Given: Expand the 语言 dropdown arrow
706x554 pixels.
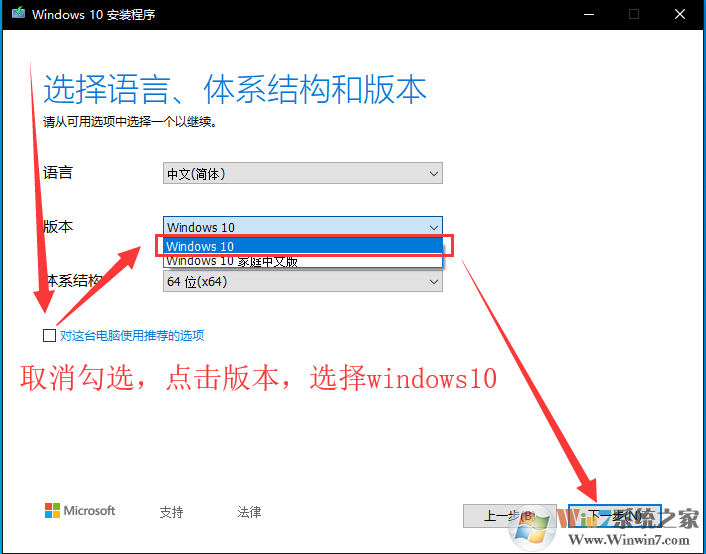Looking at the screenshot, I should pyautogui.click(x=433, y=174).
